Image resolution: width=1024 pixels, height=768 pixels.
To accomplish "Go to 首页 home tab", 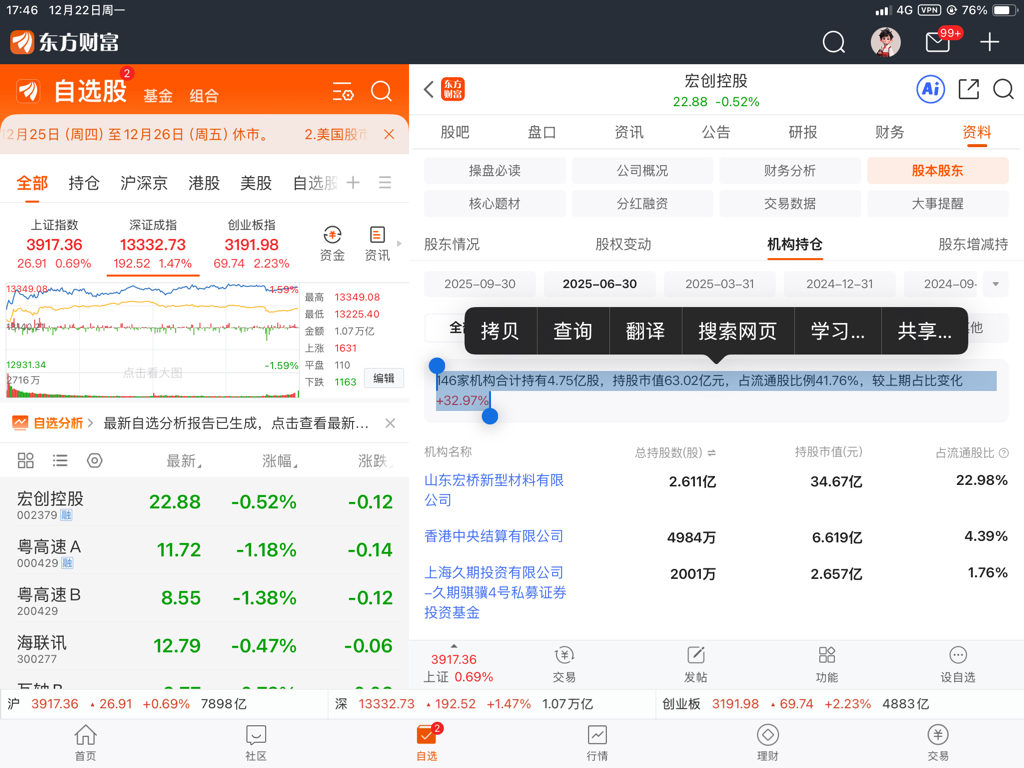I will (x=86, y=743).
